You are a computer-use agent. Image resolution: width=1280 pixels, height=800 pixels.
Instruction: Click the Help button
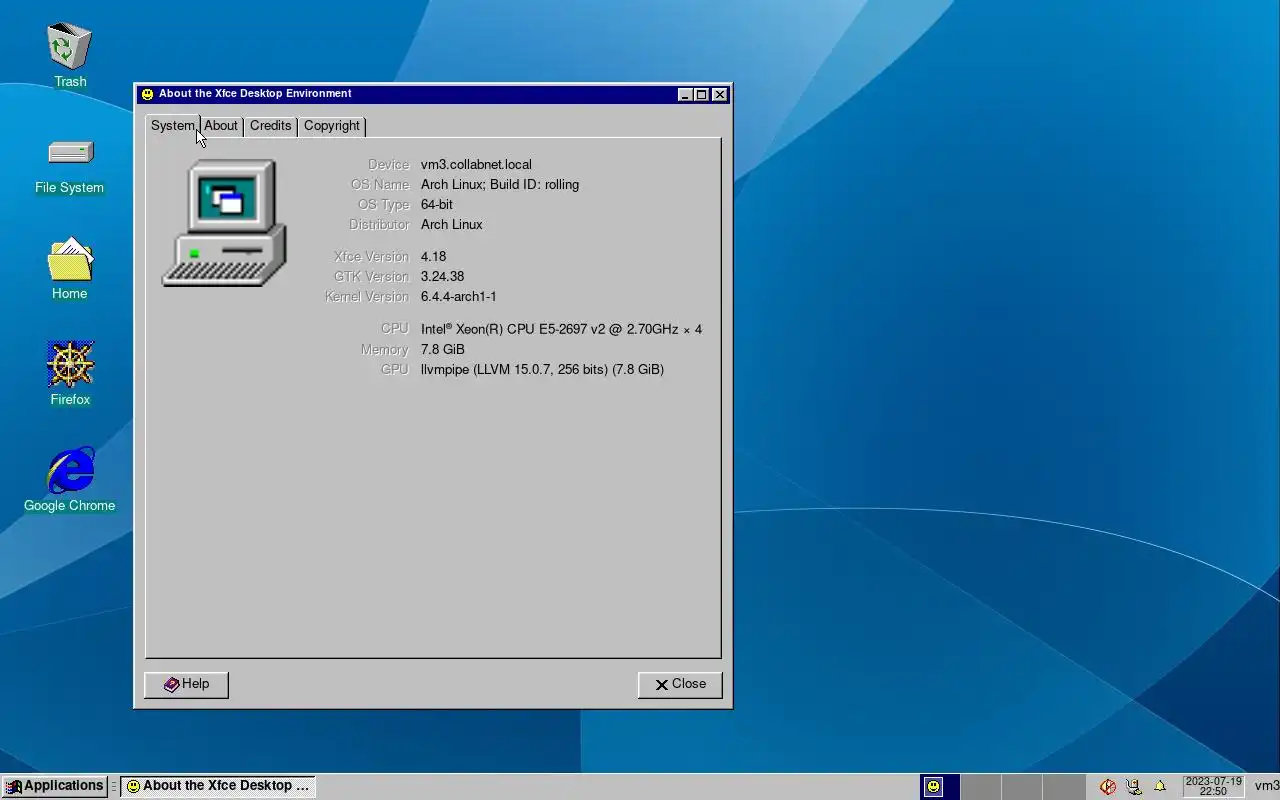tap(186, 684)
